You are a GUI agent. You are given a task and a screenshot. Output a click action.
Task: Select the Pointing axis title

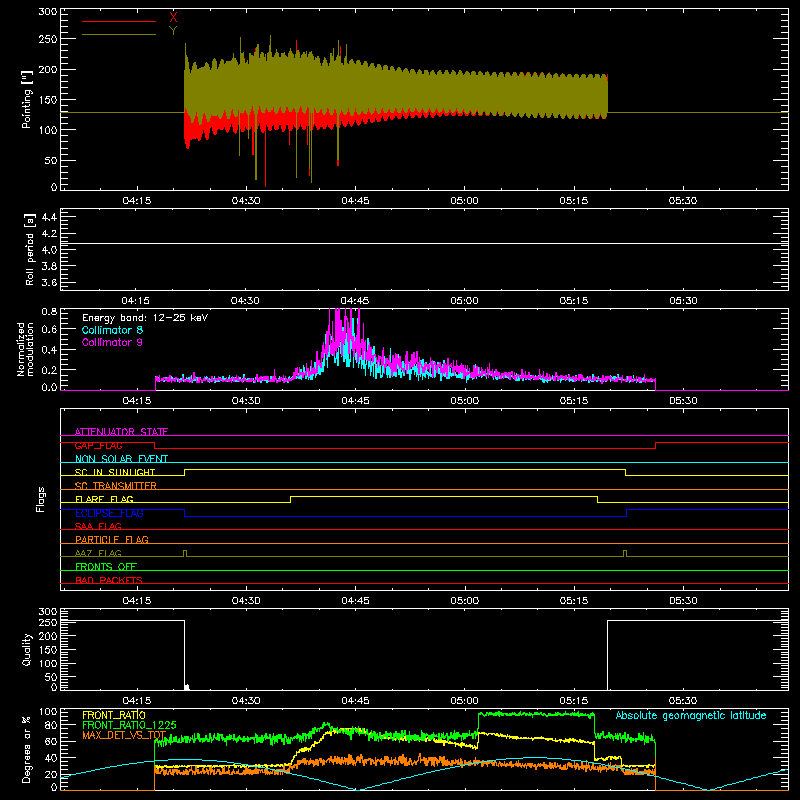27,99
